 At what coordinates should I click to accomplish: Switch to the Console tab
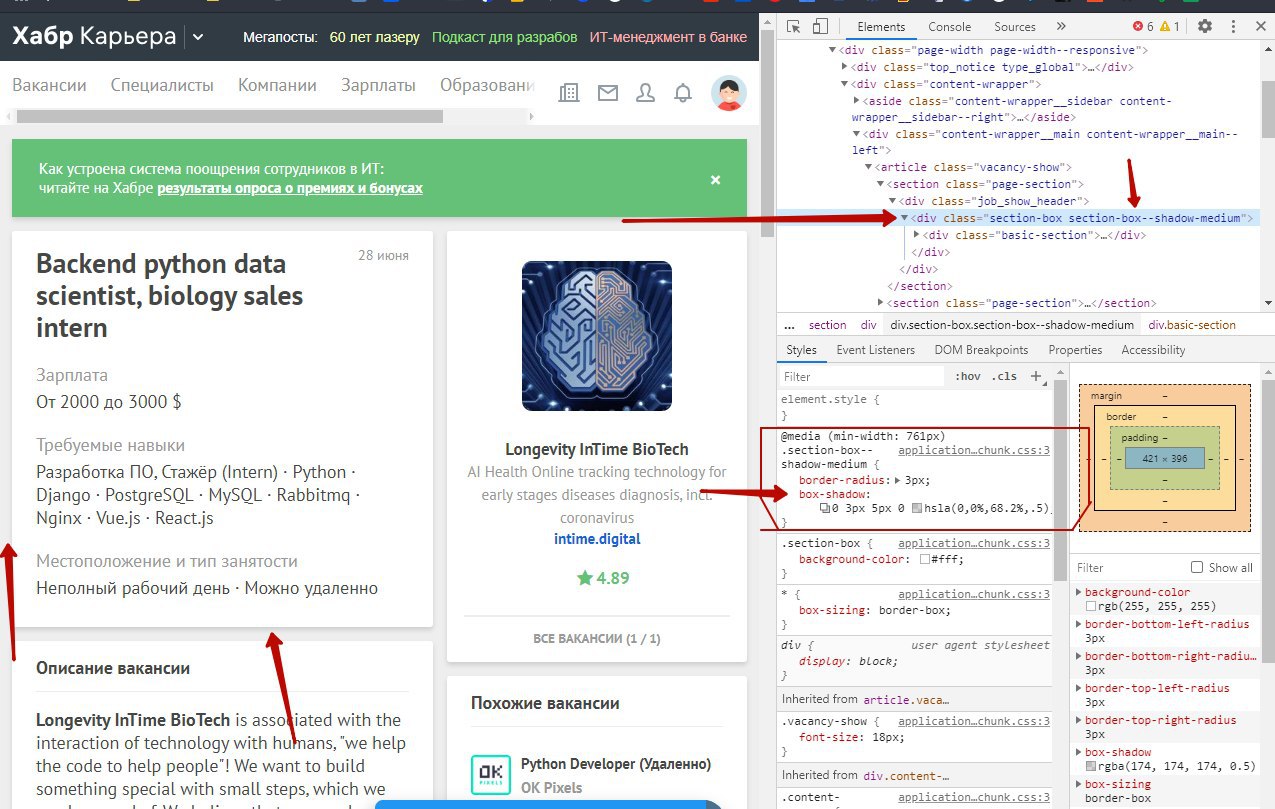(949, 27)
